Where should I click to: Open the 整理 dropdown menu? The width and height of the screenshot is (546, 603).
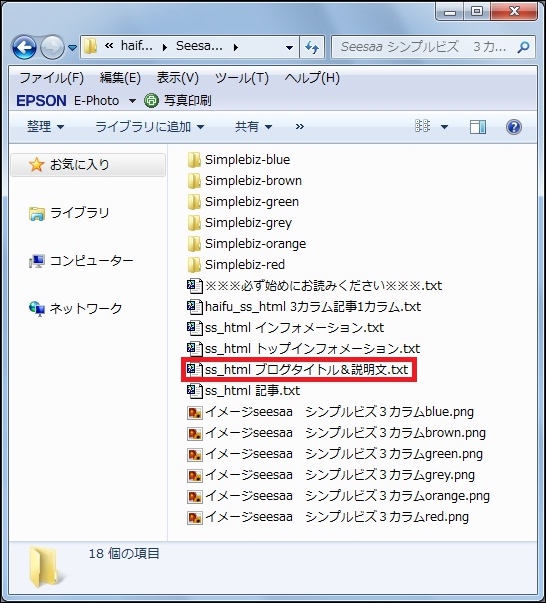(45, 126)
